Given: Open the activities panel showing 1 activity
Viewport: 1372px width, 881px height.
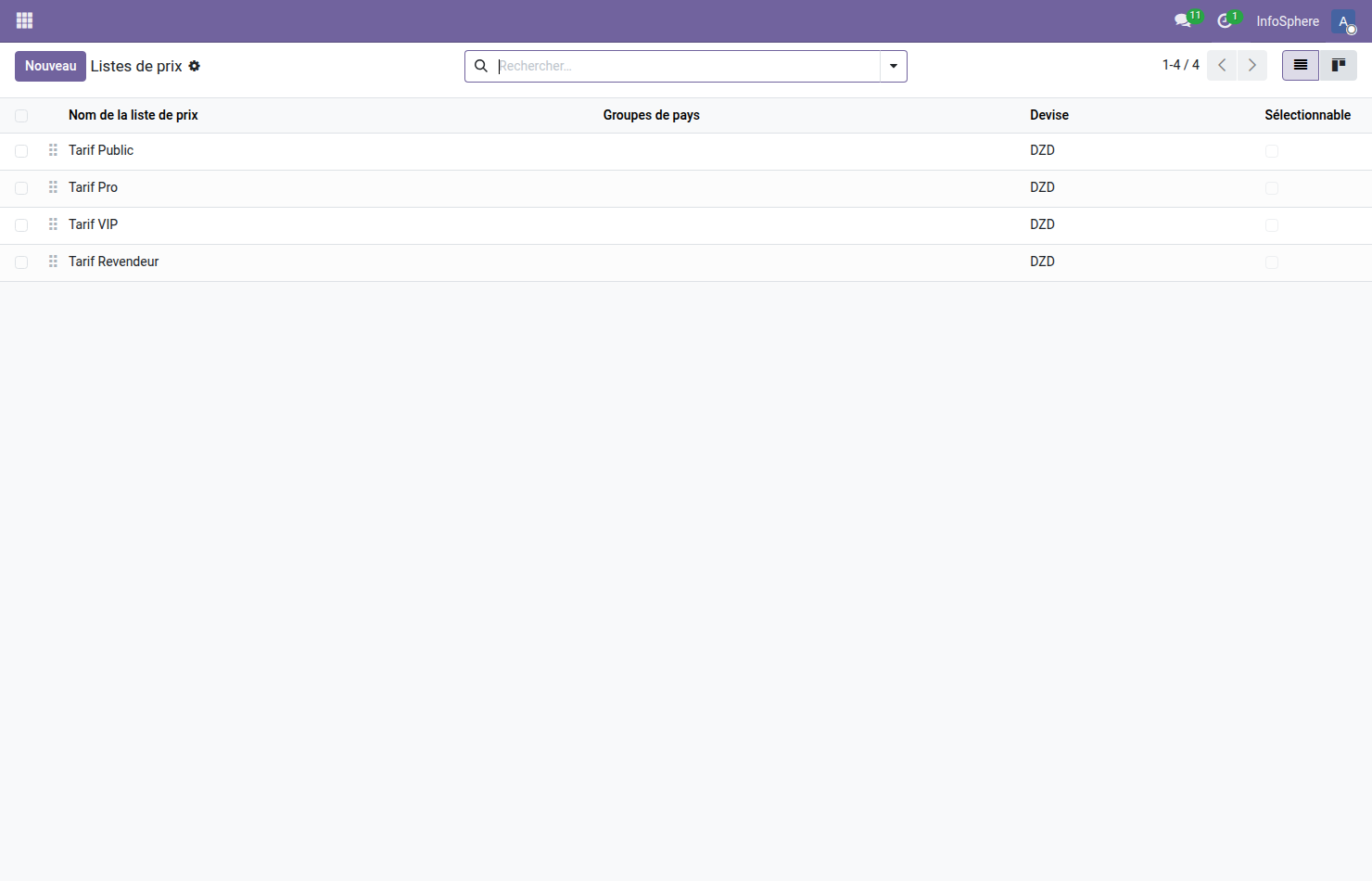Looking at the screenshot, I should [1226, 20].
